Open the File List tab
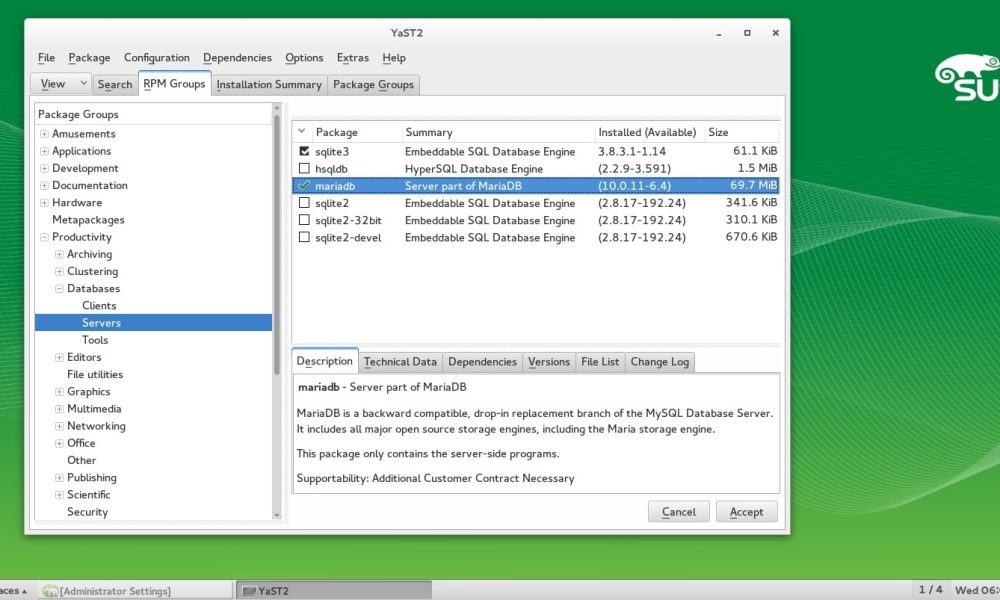The image size is (1000, 600). [600, 362]
